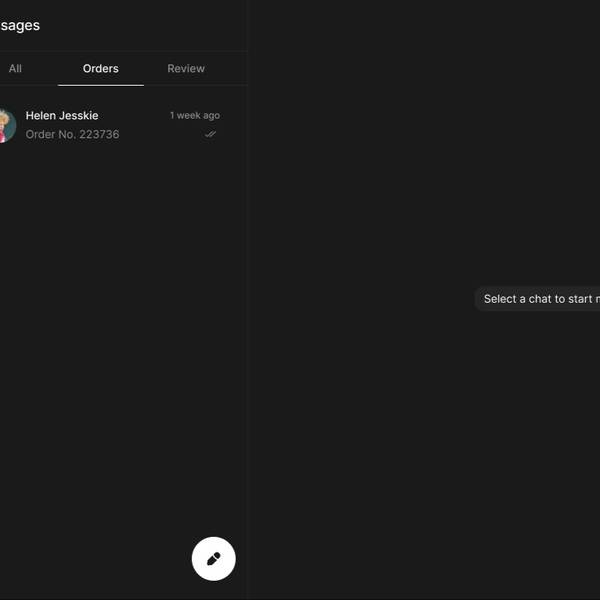Click the Messages panel heading
This screenshot has width=600, height=600.
tap(20, 25)
